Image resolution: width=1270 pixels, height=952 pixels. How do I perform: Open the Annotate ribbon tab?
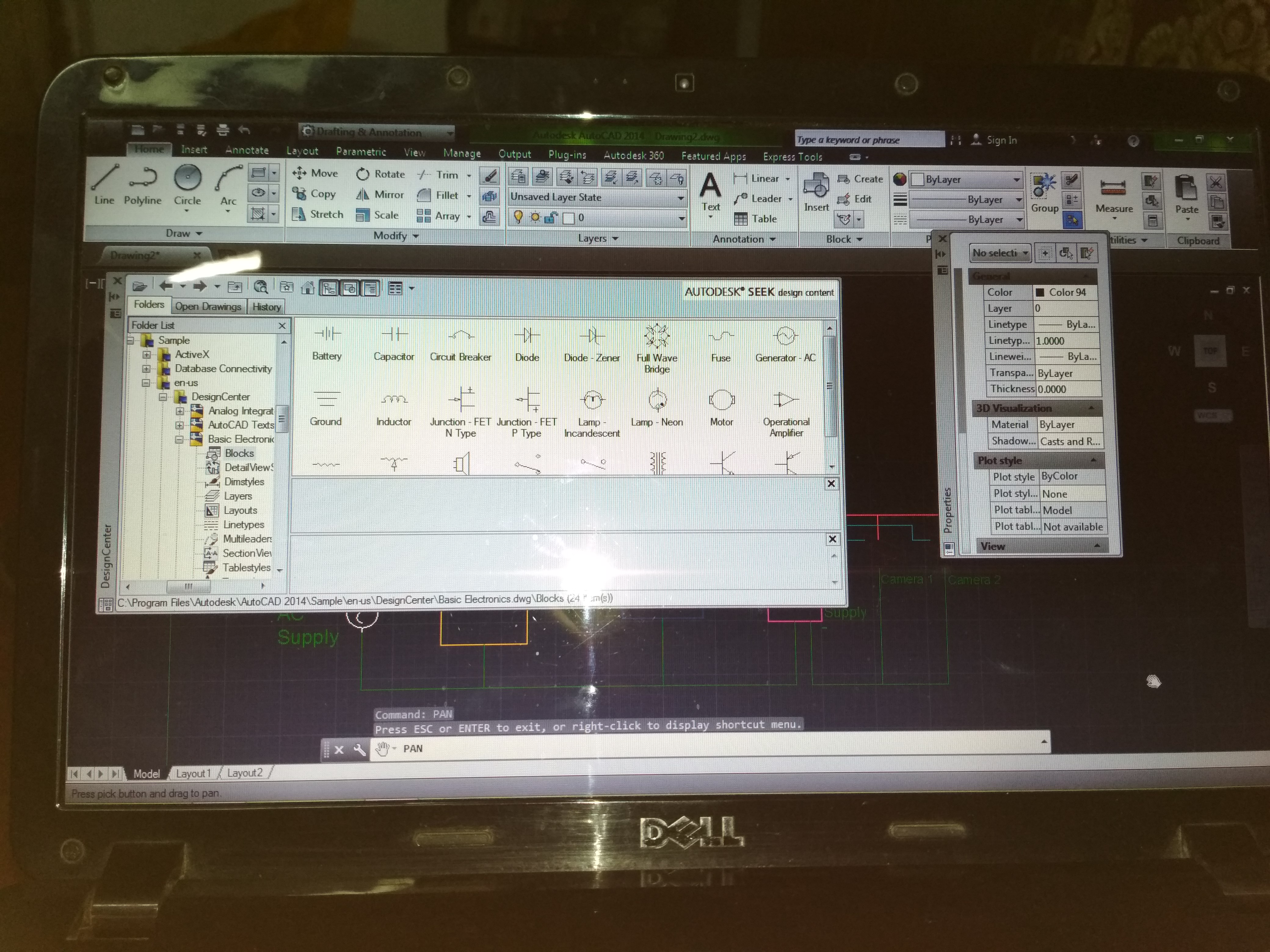247,150
